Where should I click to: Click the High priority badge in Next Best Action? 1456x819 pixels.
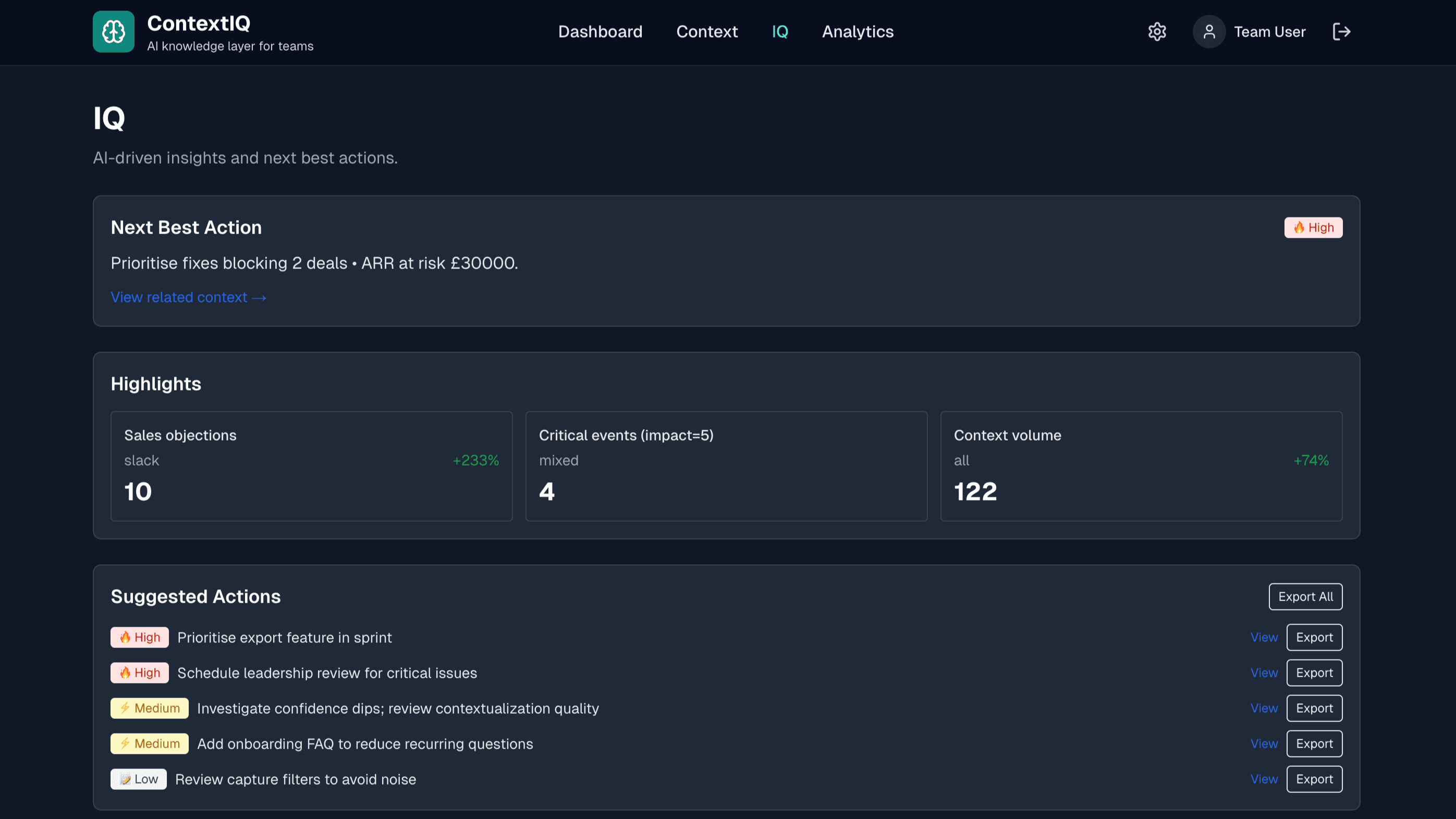1313,228
